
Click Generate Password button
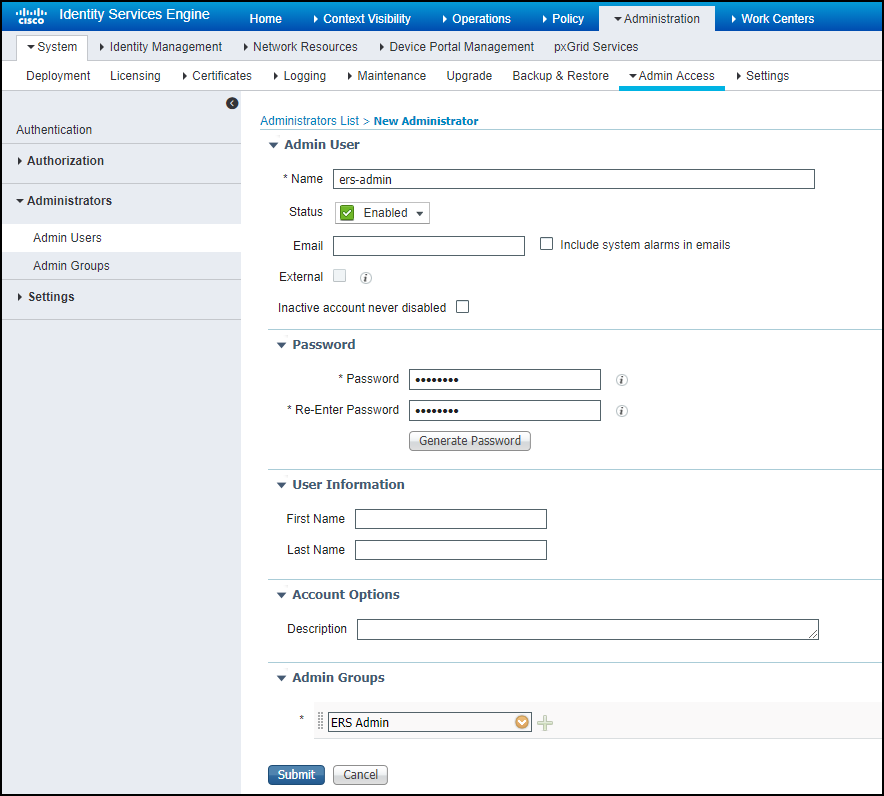click(x=469, y=441)
